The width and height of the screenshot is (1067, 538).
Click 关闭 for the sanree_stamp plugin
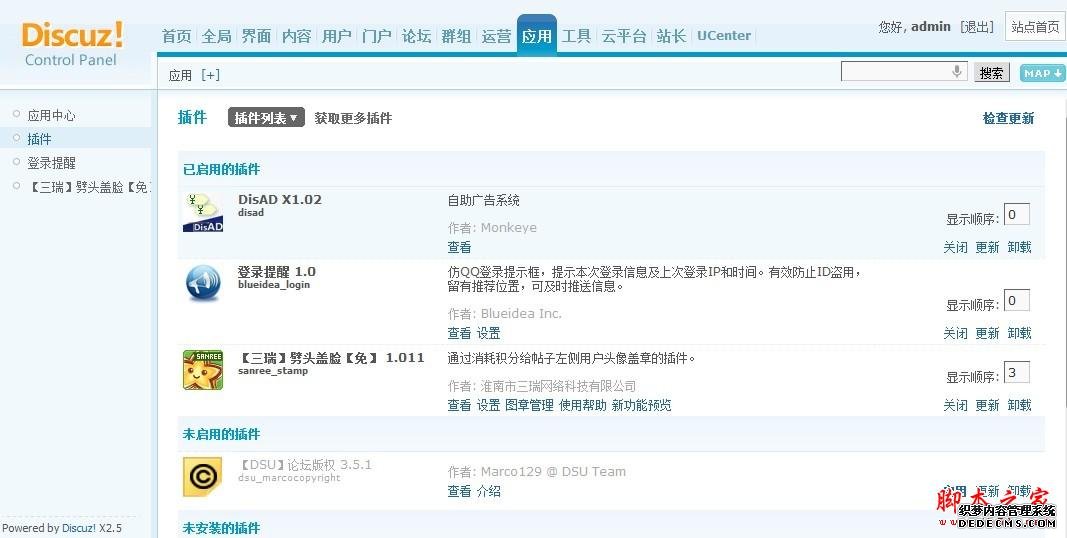(x=955, y=405)
